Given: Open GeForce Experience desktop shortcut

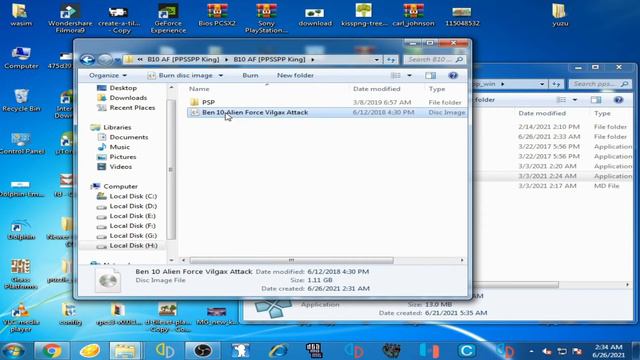Looking at the screenshot, I should pos(168,18).
